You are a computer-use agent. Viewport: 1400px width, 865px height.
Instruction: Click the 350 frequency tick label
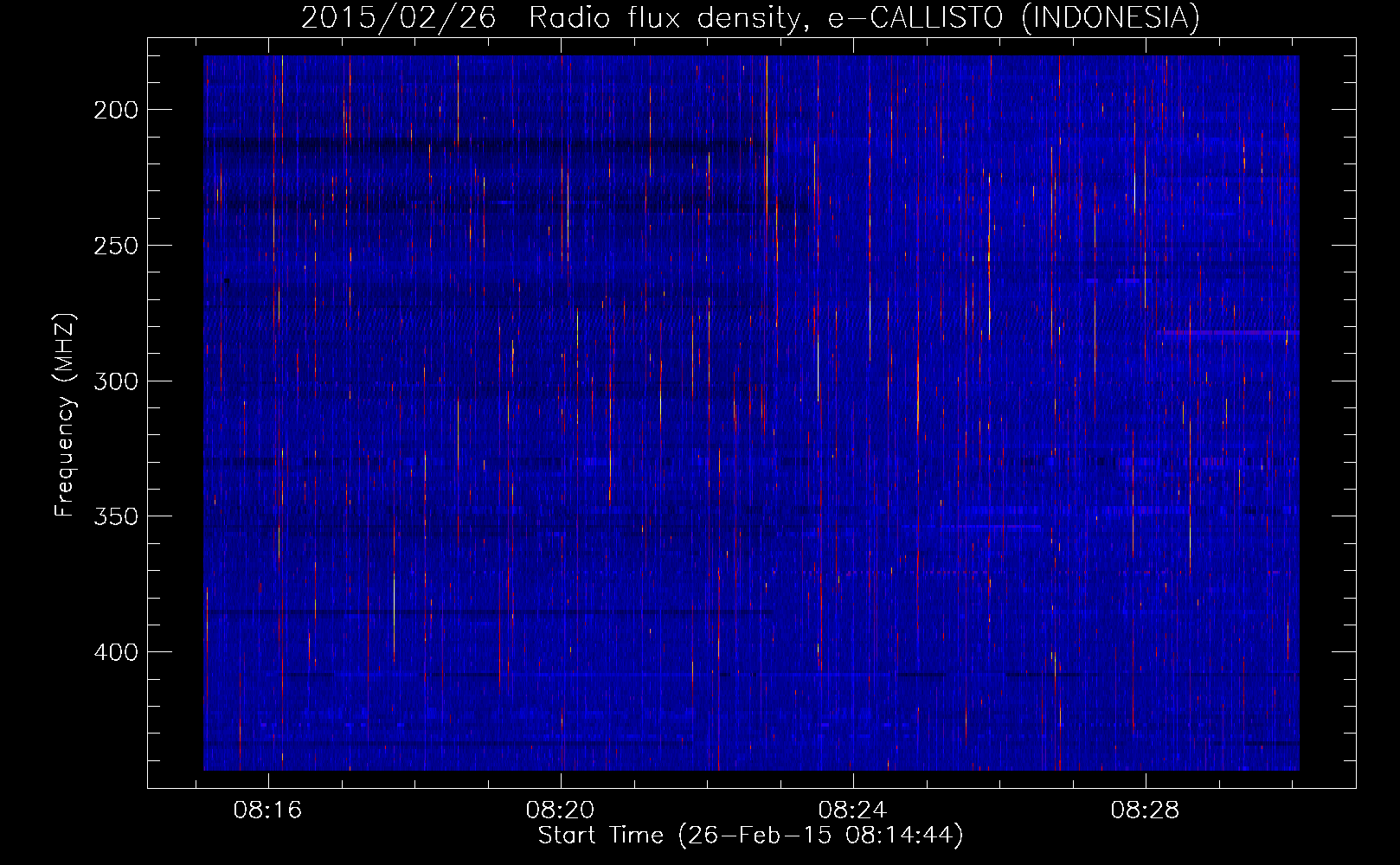click(116, 516)
